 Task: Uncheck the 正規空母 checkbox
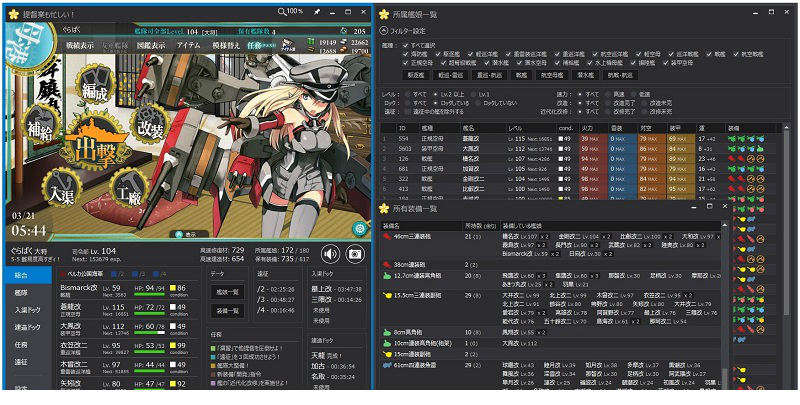point(406,63)
